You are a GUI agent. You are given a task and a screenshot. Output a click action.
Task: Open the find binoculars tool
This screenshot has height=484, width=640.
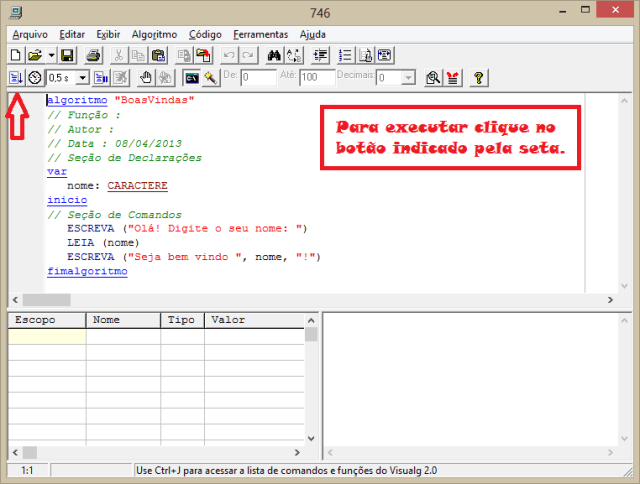click(274, 55)
